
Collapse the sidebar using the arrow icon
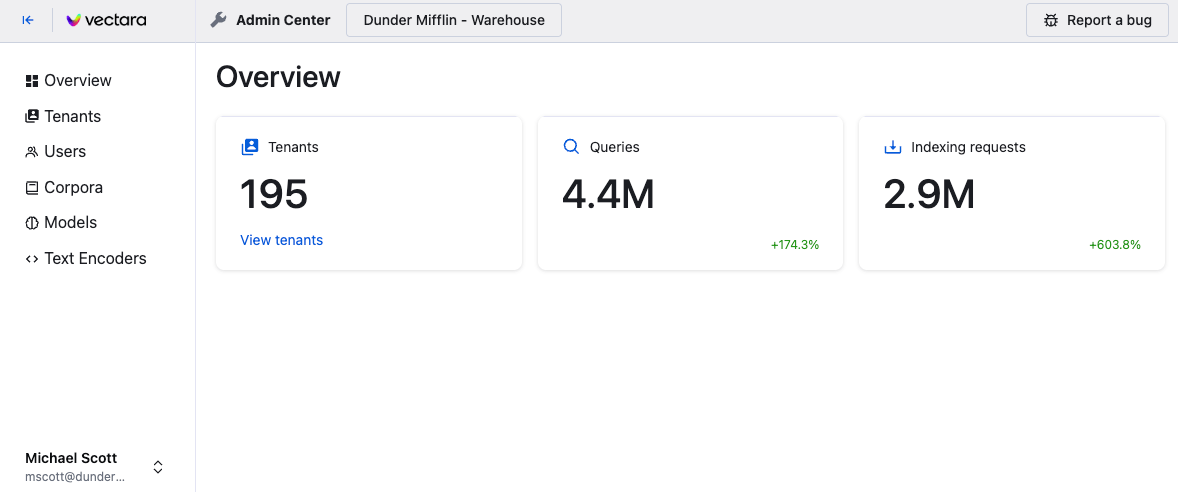28,20
